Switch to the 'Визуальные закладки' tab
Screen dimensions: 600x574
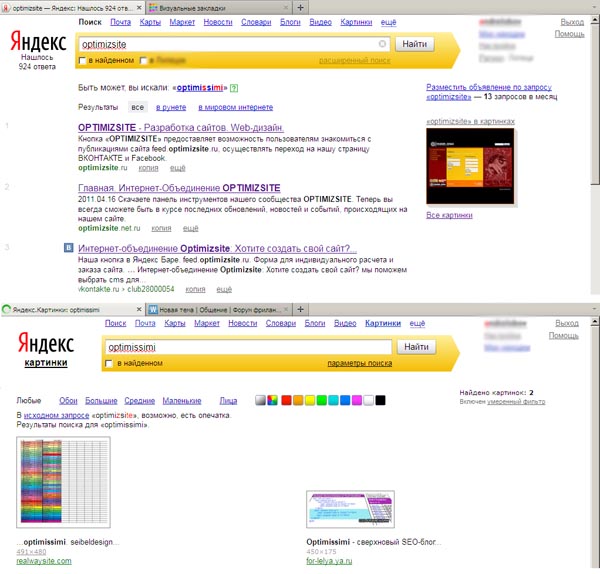coord(219,8)
